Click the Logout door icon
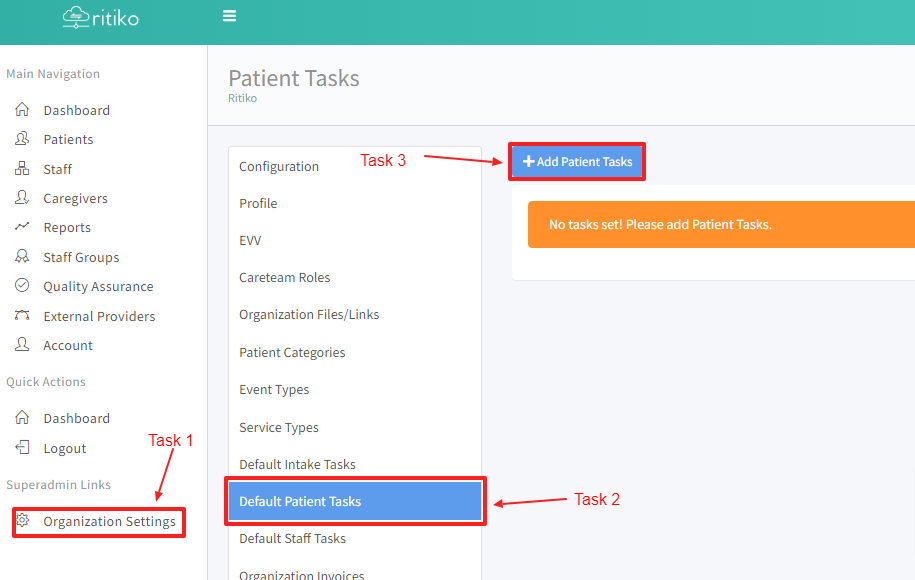The height and width of the screenshot is (580, 915). pyautogui.click(x=22, y=448)
